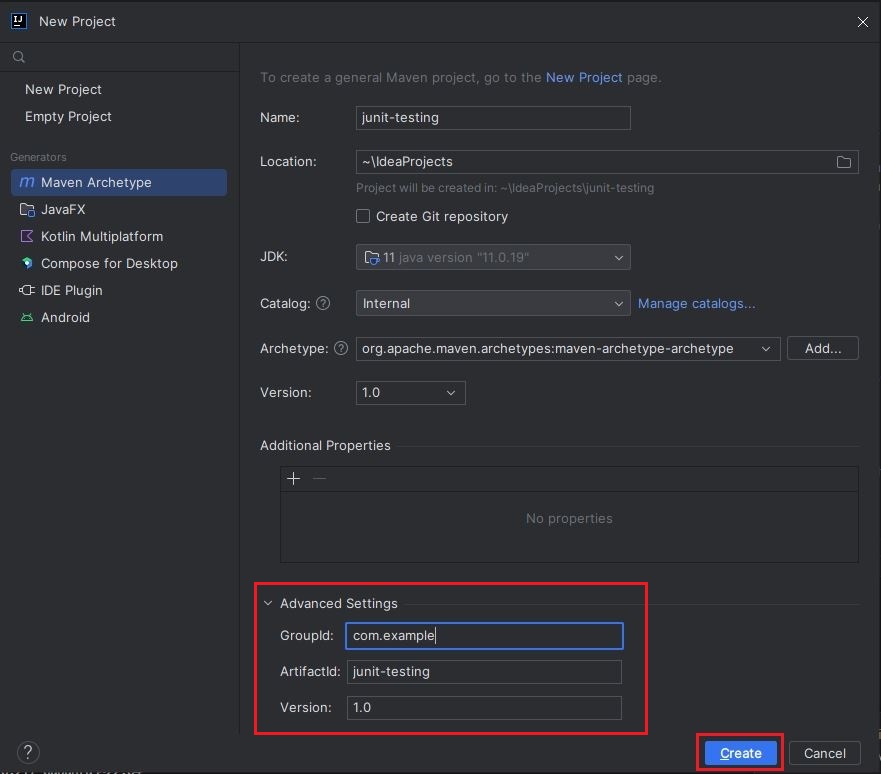Remove property with the minus icon
This screenshot has width=881, height=774.
point(319,479)
